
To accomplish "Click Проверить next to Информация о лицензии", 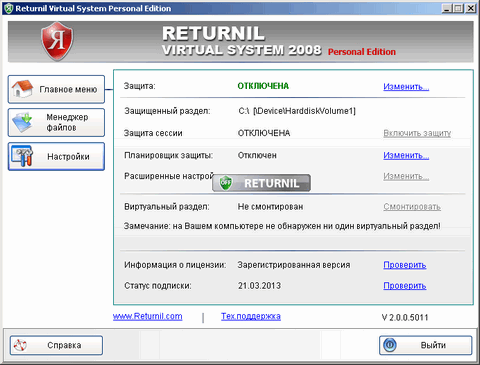I will 405,265.
